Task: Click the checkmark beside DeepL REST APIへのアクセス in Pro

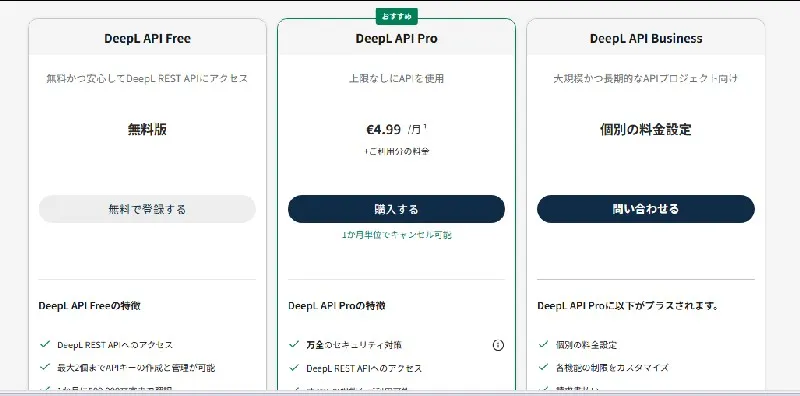Action: 294,367
